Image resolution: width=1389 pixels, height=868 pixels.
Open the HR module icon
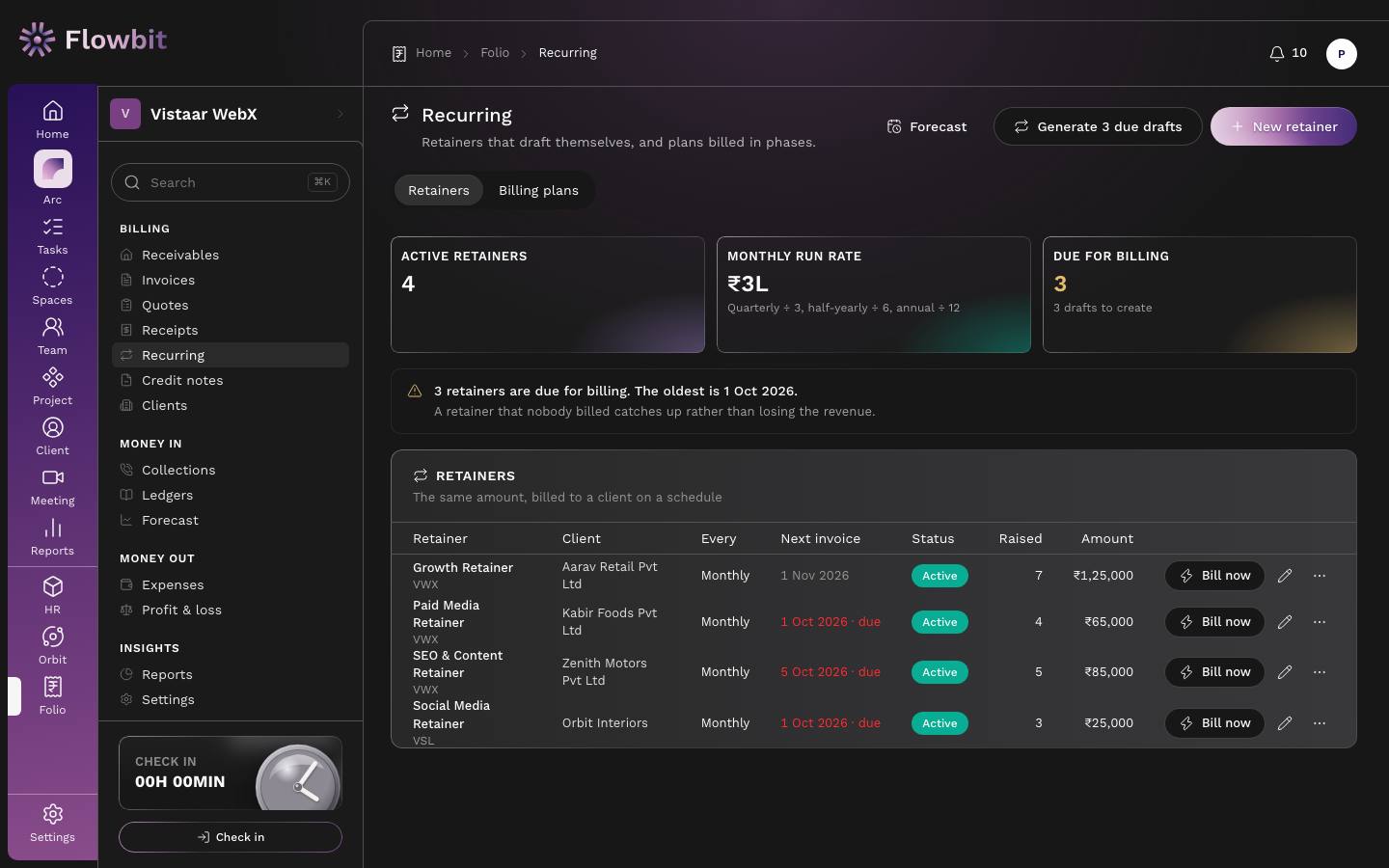point(53,596)
